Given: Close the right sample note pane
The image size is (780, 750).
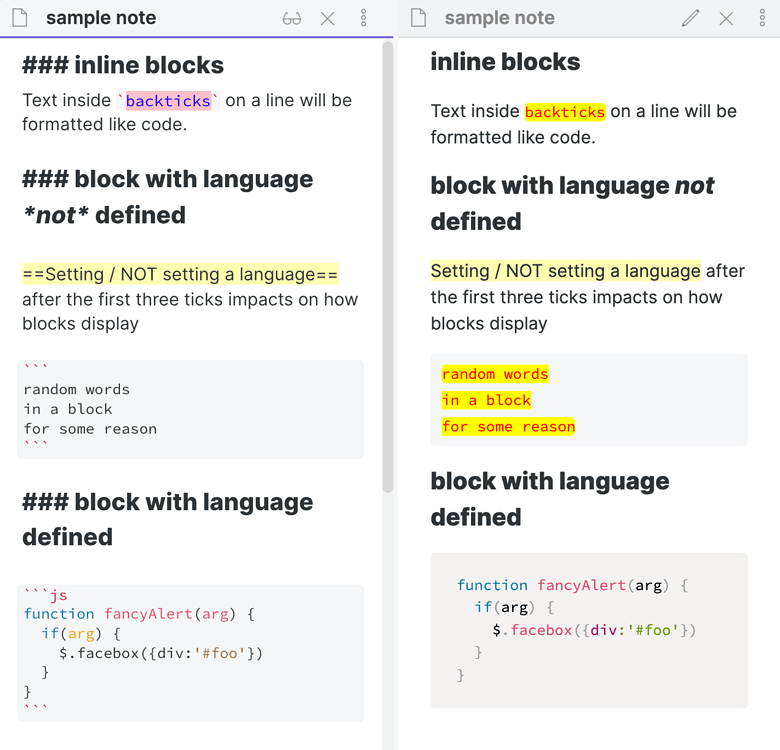Looking at the screenshot, I should (726, 18).
